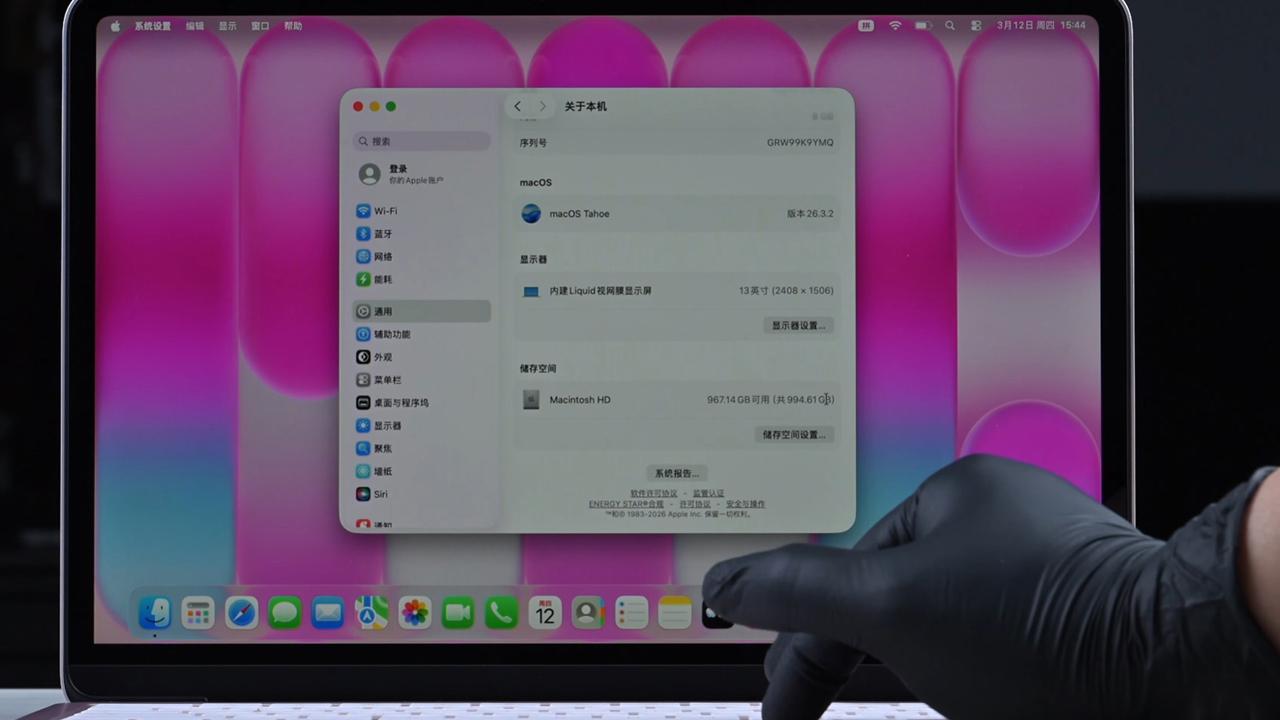The width and height of the screenshot is (1280, 720).
Task: Open 能耗 settings in sidebar
Action: pyautogui.click(x=422, y=280)
